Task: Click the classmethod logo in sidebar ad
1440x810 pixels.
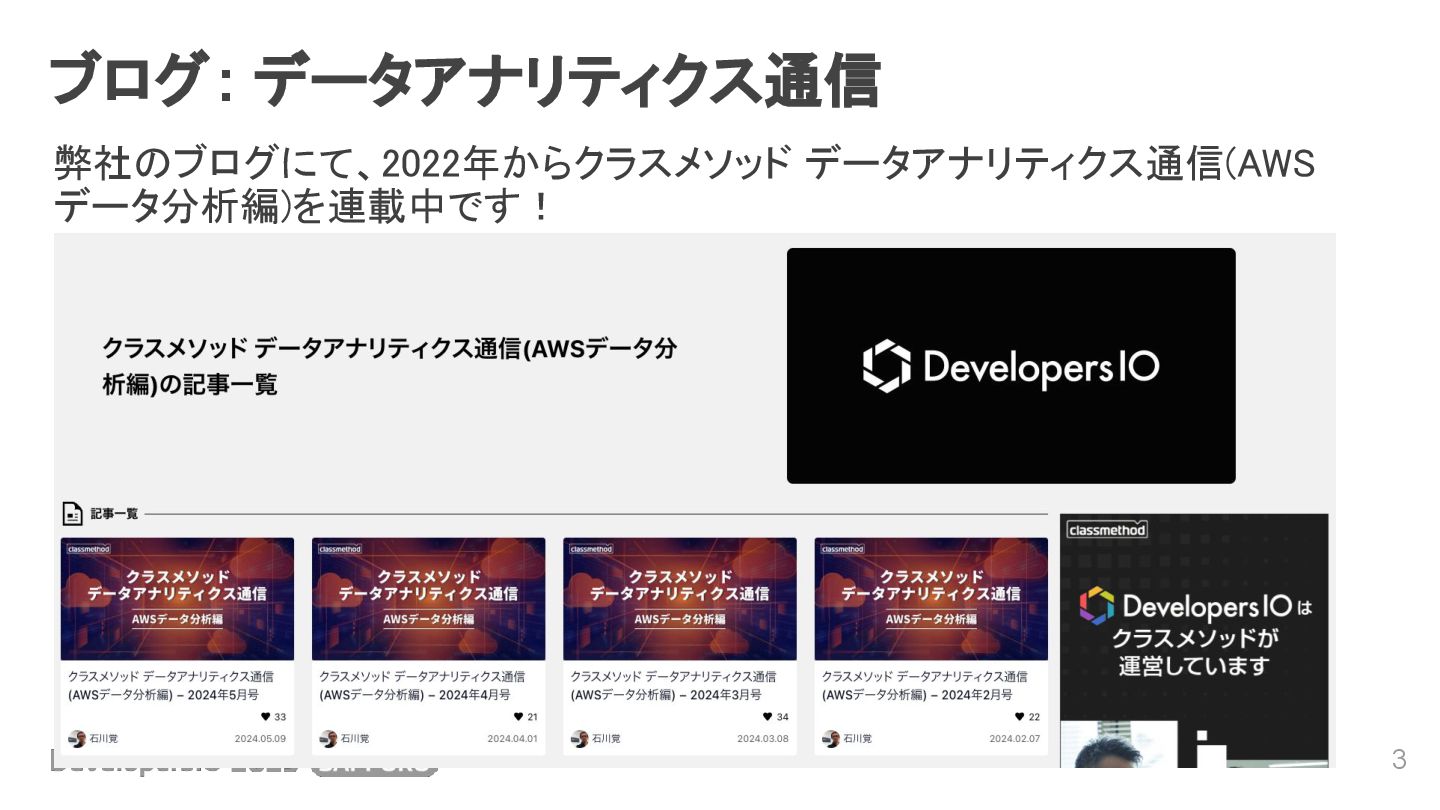Action: click(1107, 530)
